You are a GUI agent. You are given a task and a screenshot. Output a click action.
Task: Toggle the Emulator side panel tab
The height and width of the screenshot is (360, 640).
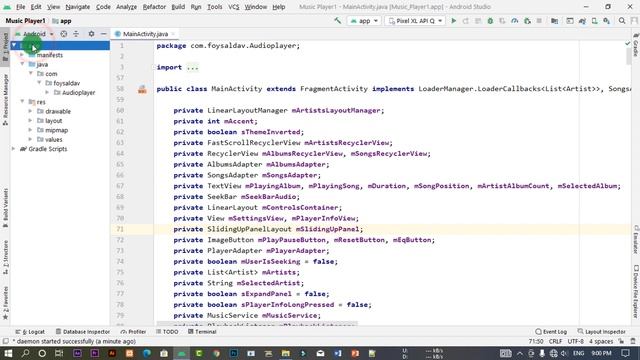coord(636,239)
